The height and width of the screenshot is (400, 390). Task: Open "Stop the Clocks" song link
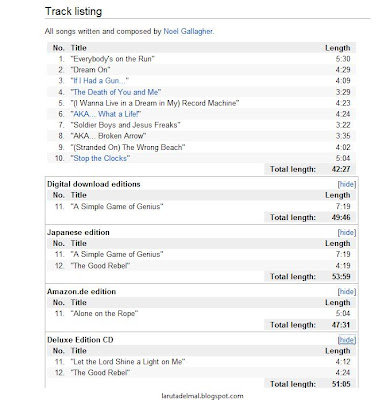pos(100,158)
